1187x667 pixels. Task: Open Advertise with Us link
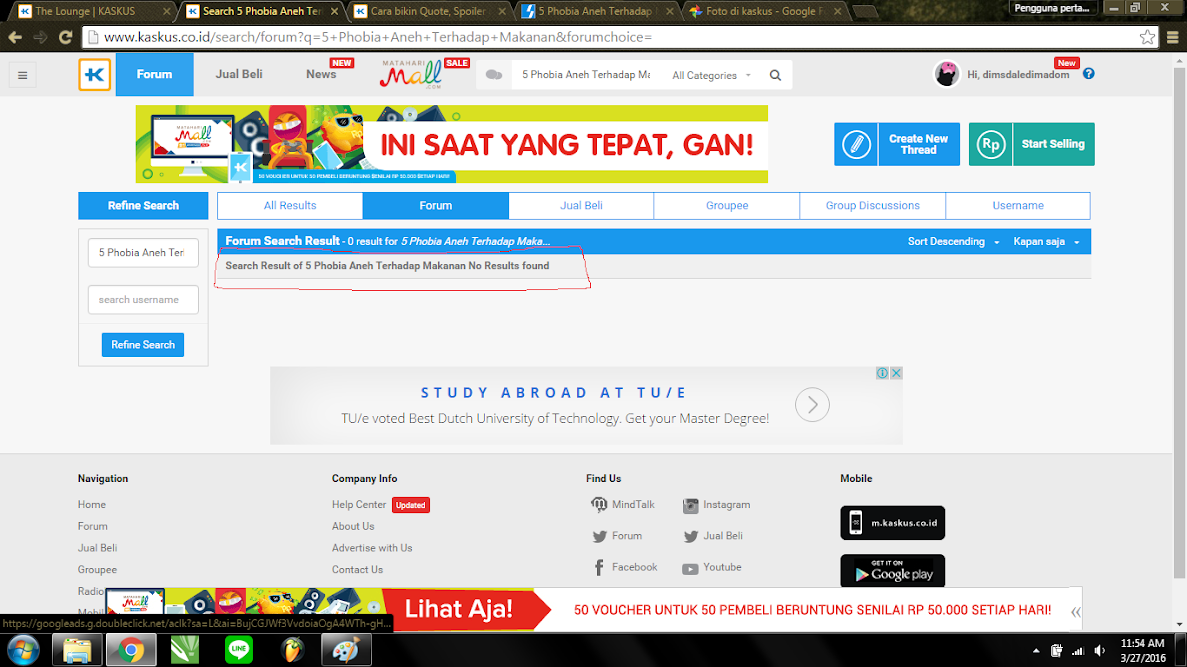click(372, 548)
